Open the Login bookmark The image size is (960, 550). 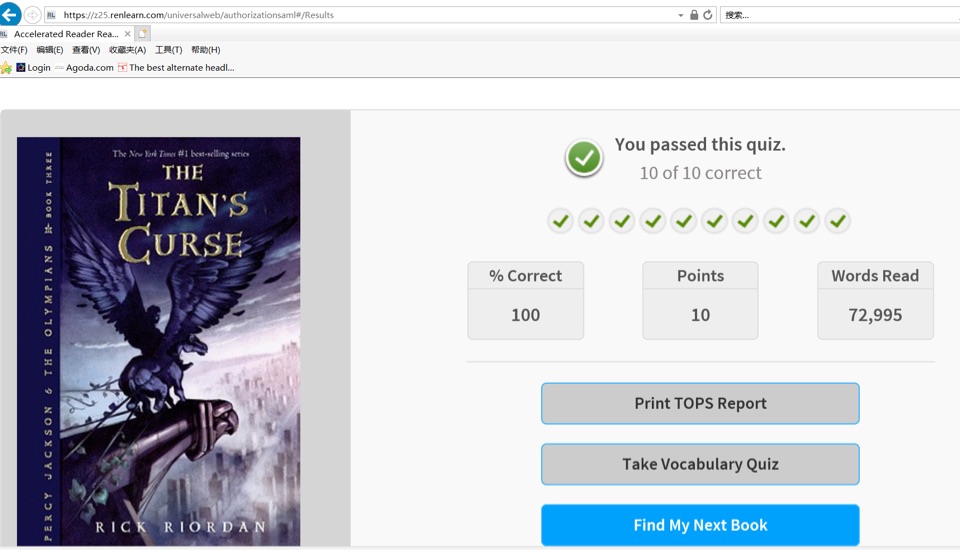point(33,67)
